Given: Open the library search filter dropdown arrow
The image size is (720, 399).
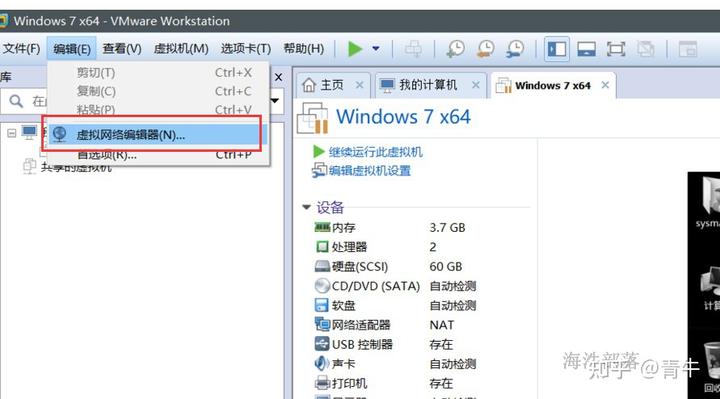Looking at the screenshot, I should tap(275, 101).
